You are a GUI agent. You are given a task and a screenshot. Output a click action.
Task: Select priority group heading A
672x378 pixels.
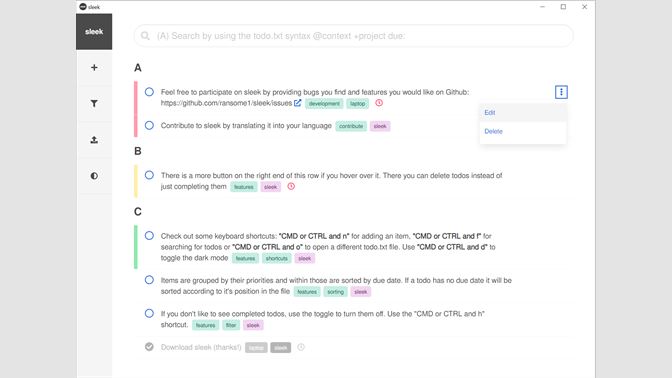click(138, 68)
